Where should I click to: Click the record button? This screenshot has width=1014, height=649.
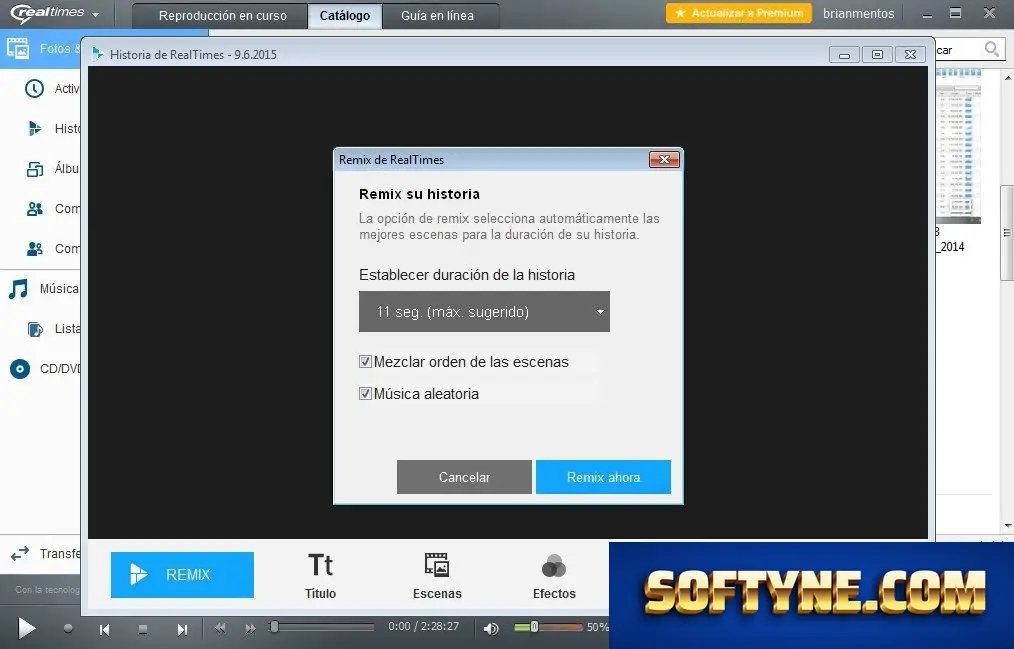[x=68, y=628]
